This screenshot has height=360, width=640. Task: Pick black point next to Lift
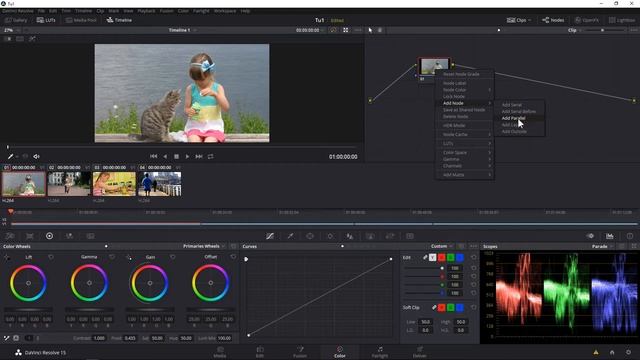point(7,257)
